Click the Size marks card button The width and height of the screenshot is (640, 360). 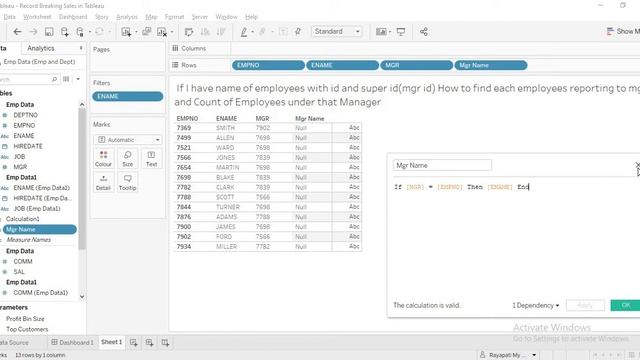pos(127,158)
